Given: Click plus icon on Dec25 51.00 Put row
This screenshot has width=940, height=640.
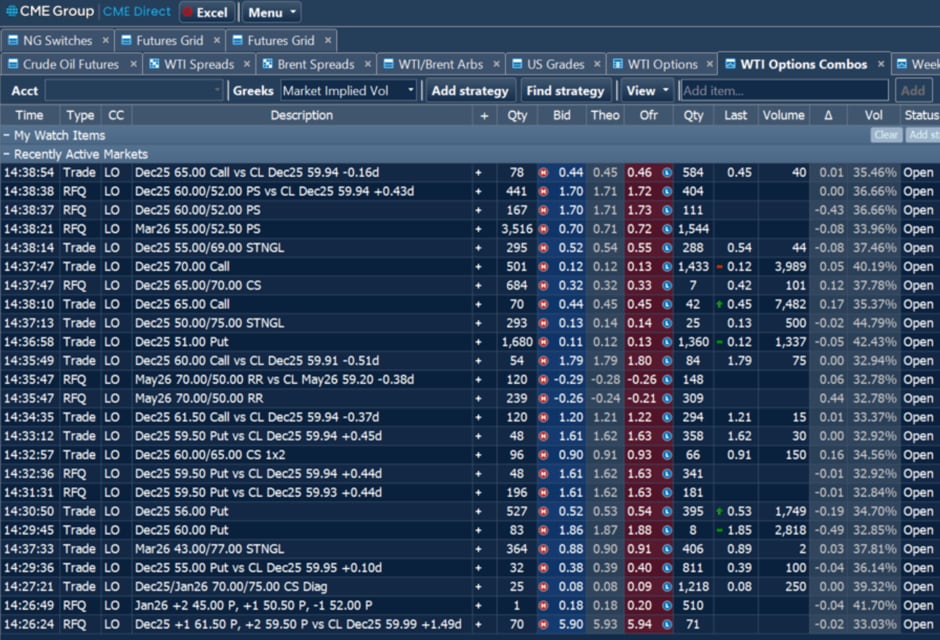Looking at the screenshot, I should point(478,342).
